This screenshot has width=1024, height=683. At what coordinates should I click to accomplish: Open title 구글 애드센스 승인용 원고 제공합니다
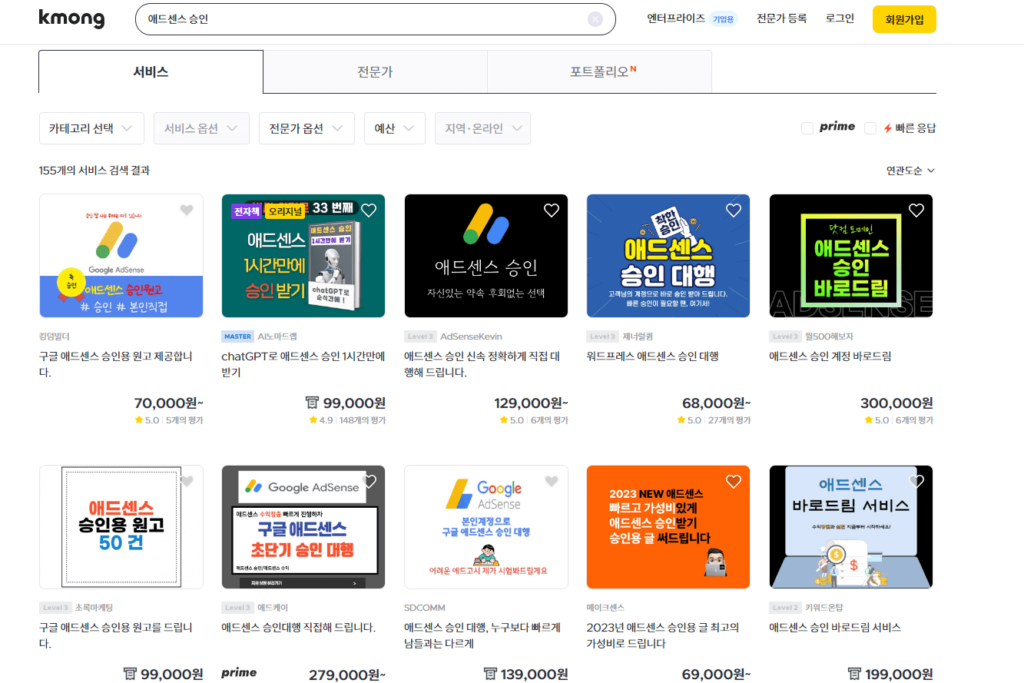click(x=116, y=364)
